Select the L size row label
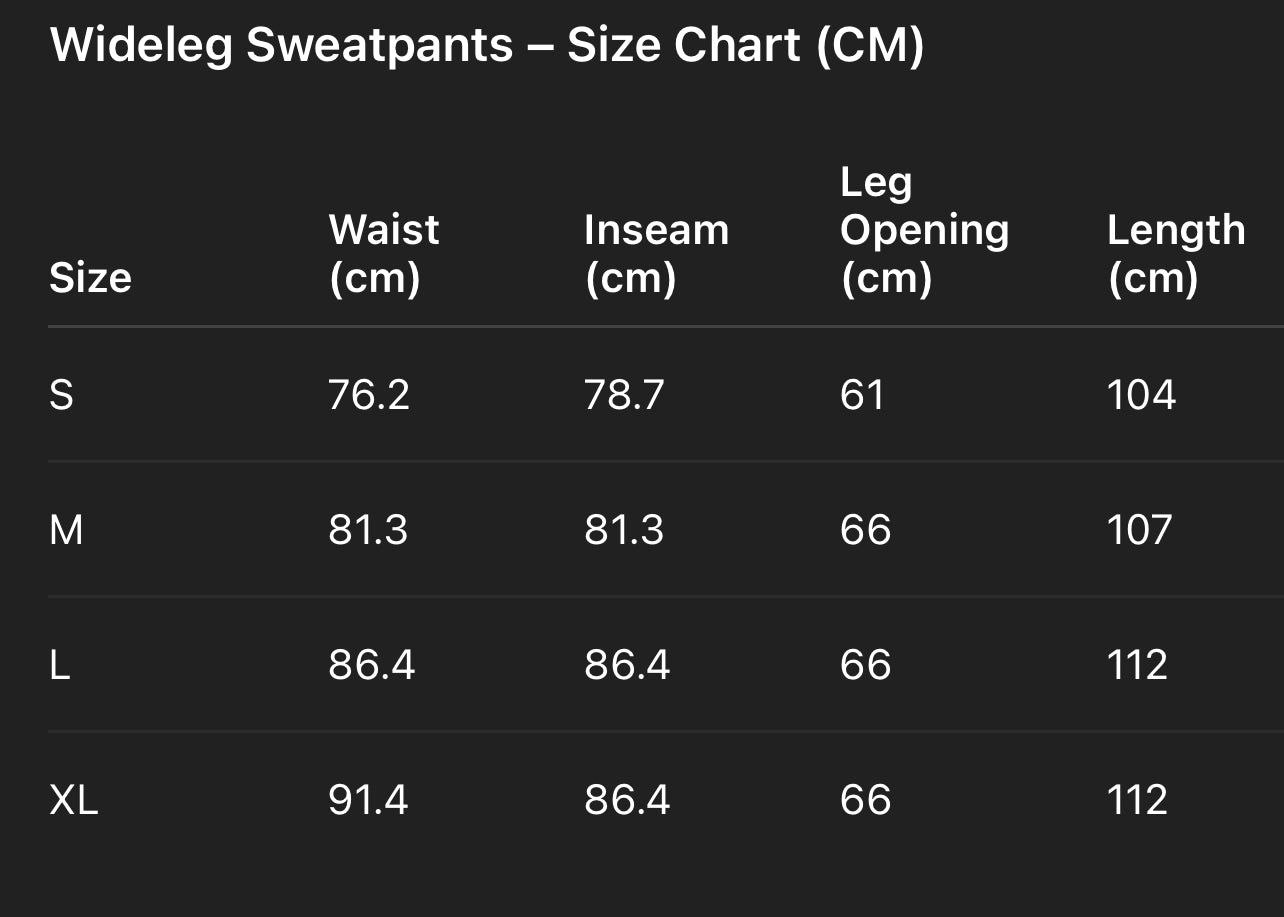Image resolution: width=1284 pixels, height=917 pixels. pyautogui.click(x=60, y=665)
